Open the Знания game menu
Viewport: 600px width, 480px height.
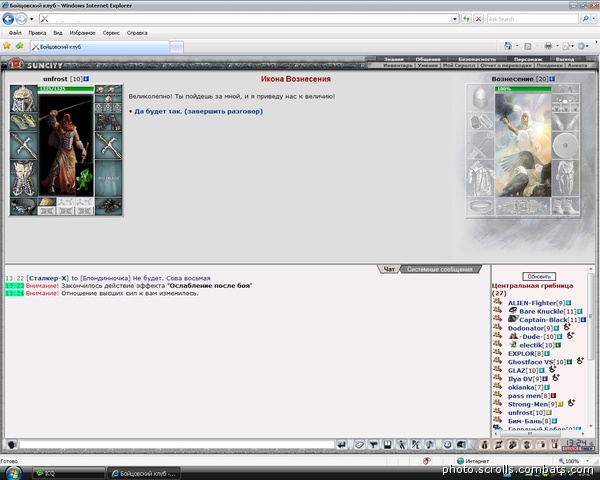pos(394,59)
